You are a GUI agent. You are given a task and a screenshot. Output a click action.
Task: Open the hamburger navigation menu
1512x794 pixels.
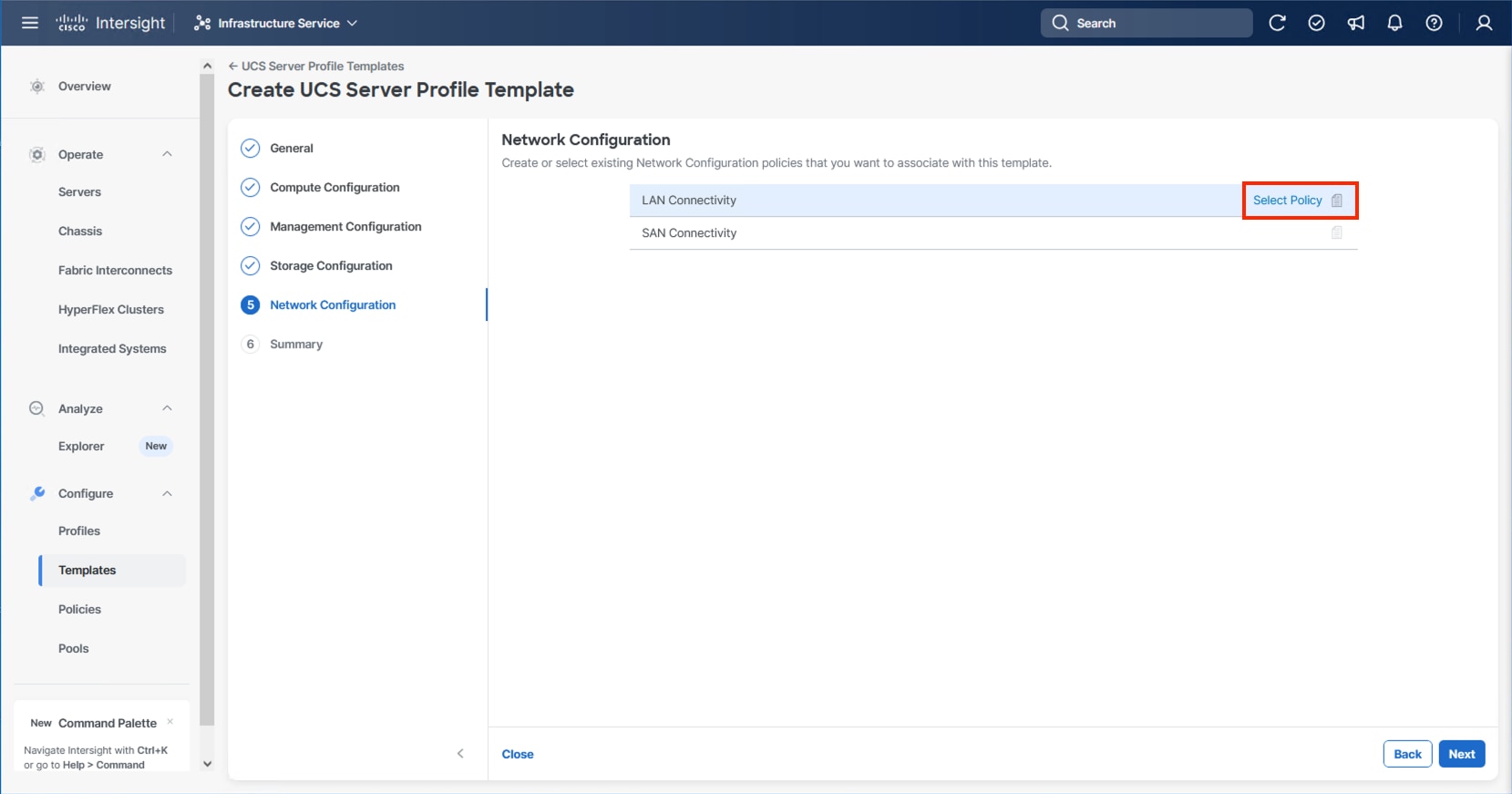(30, 23)
